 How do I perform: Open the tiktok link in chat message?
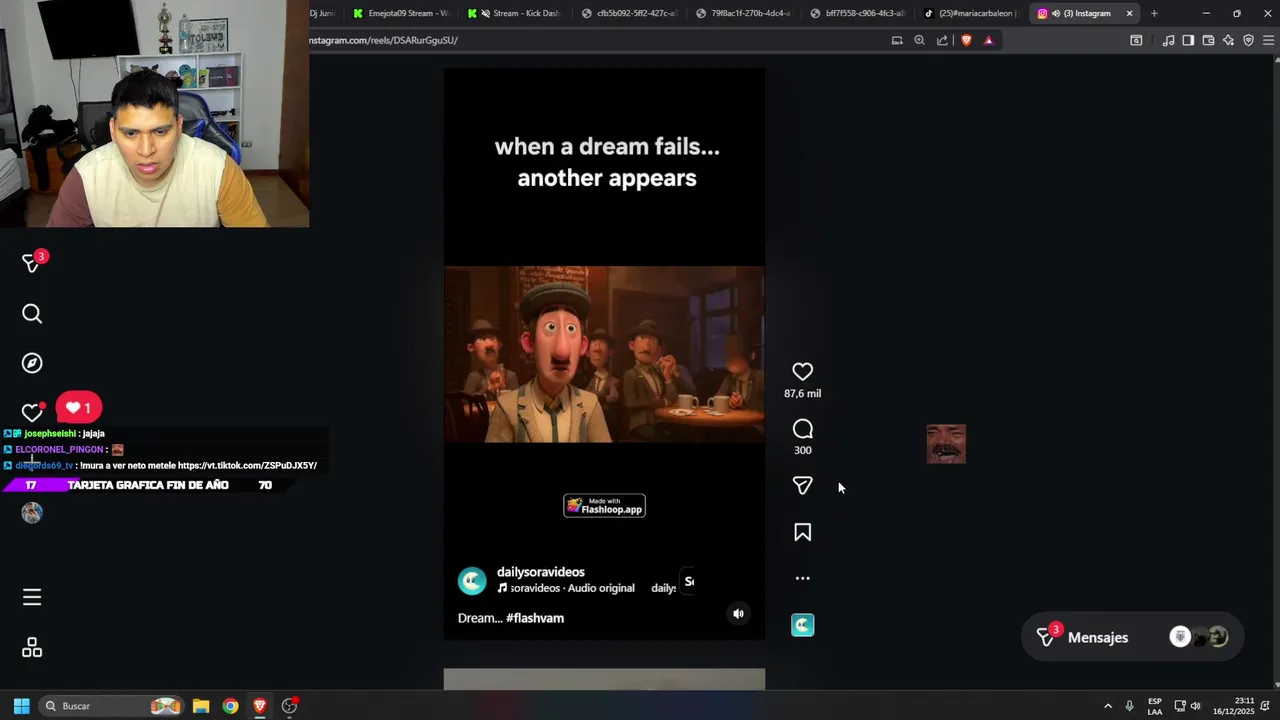(247, 465)
